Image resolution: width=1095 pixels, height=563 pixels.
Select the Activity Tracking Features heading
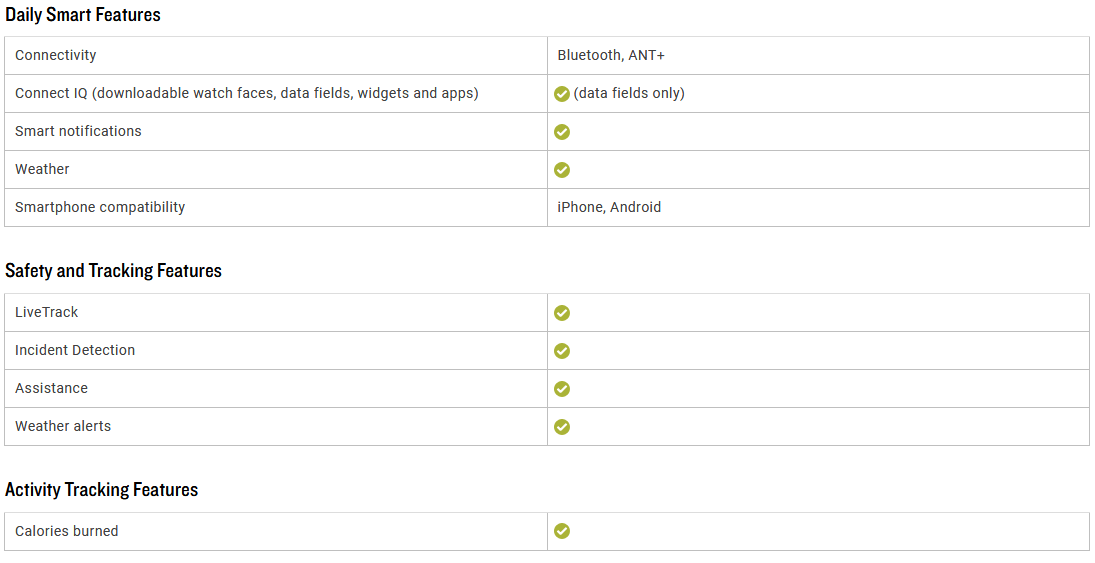click(101, 490)
